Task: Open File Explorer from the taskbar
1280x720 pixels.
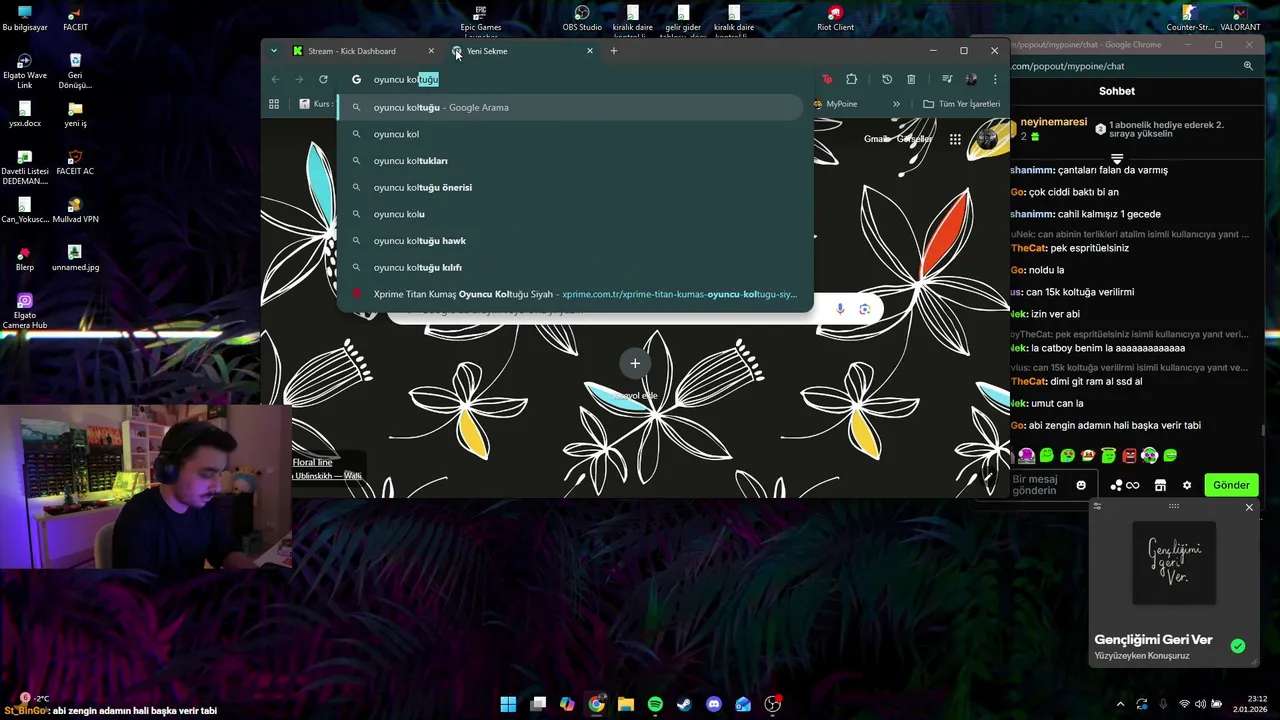Action: [x=626, y=704]
